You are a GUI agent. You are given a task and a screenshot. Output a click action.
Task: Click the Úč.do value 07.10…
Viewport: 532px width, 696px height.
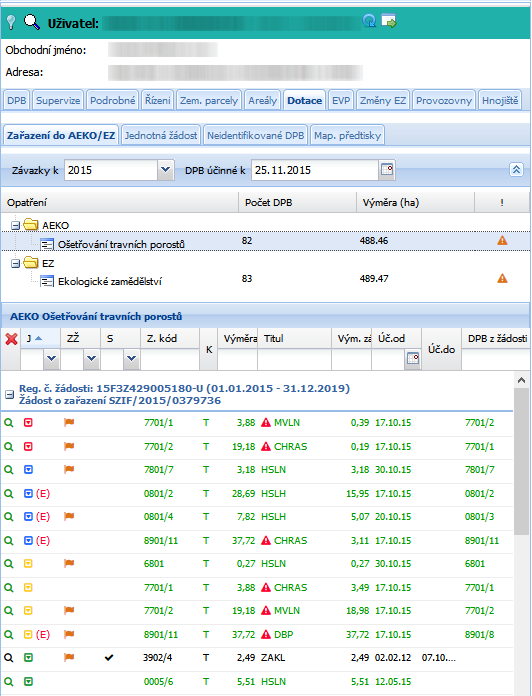click(439, 658)
